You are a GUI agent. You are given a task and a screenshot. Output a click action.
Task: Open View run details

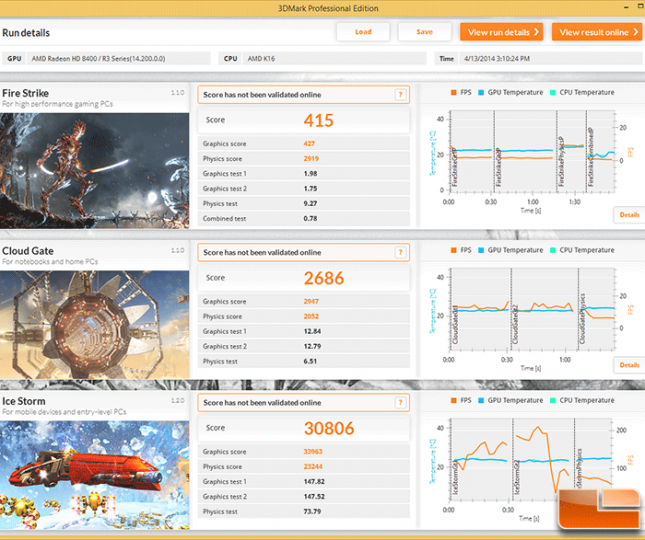click(501, 32)
